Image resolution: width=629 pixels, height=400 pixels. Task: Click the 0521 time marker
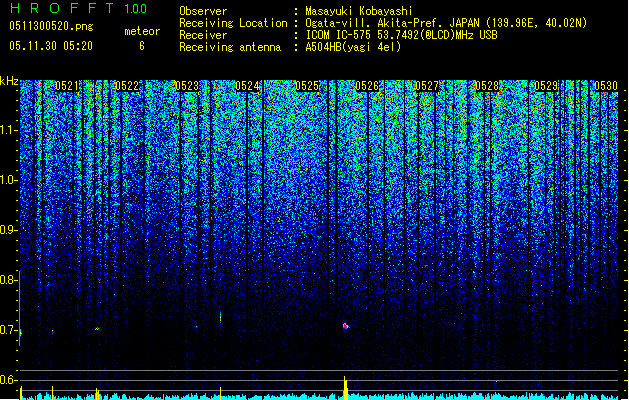click(x=67, y=86)
